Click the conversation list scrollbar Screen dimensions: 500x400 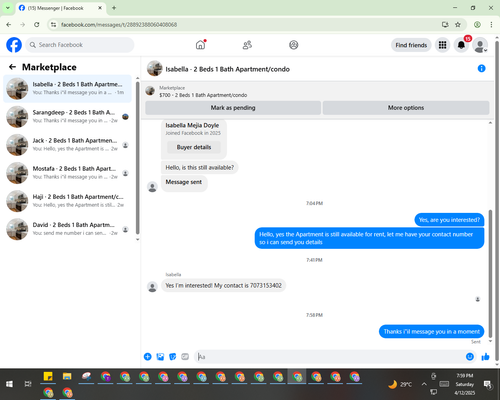click(137, 157)
